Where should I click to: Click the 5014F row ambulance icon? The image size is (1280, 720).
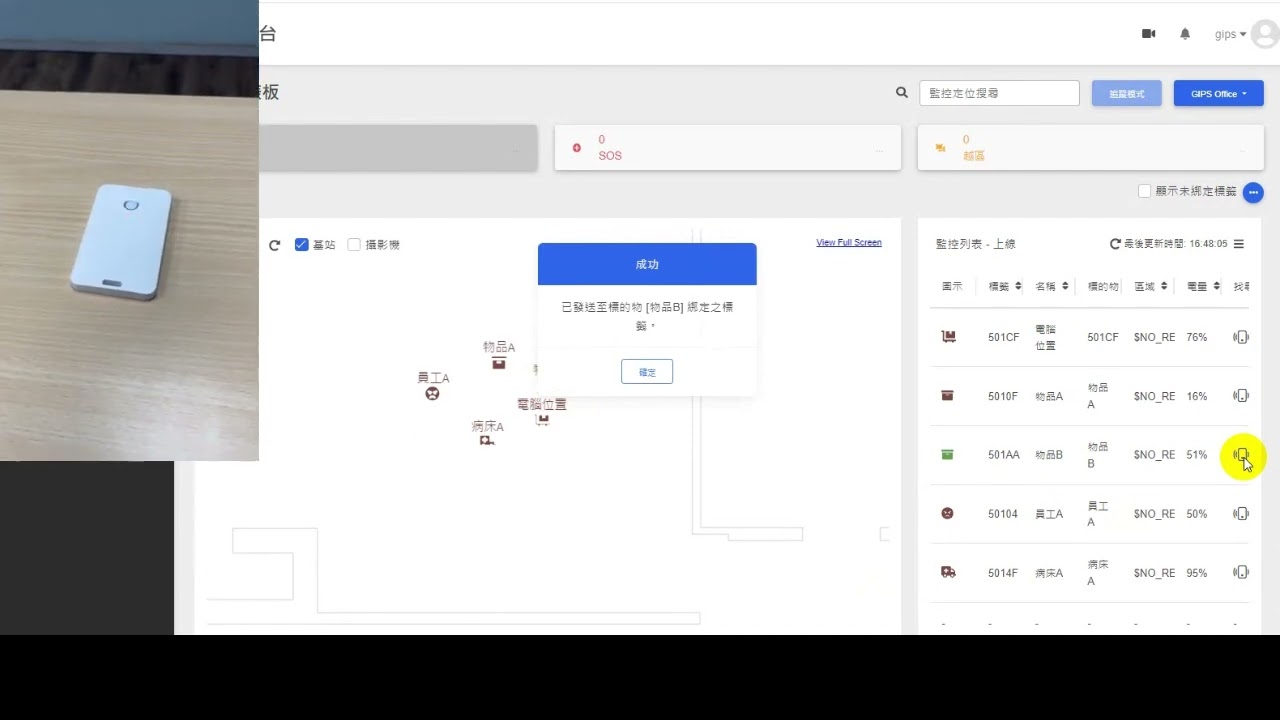(948, 572)
